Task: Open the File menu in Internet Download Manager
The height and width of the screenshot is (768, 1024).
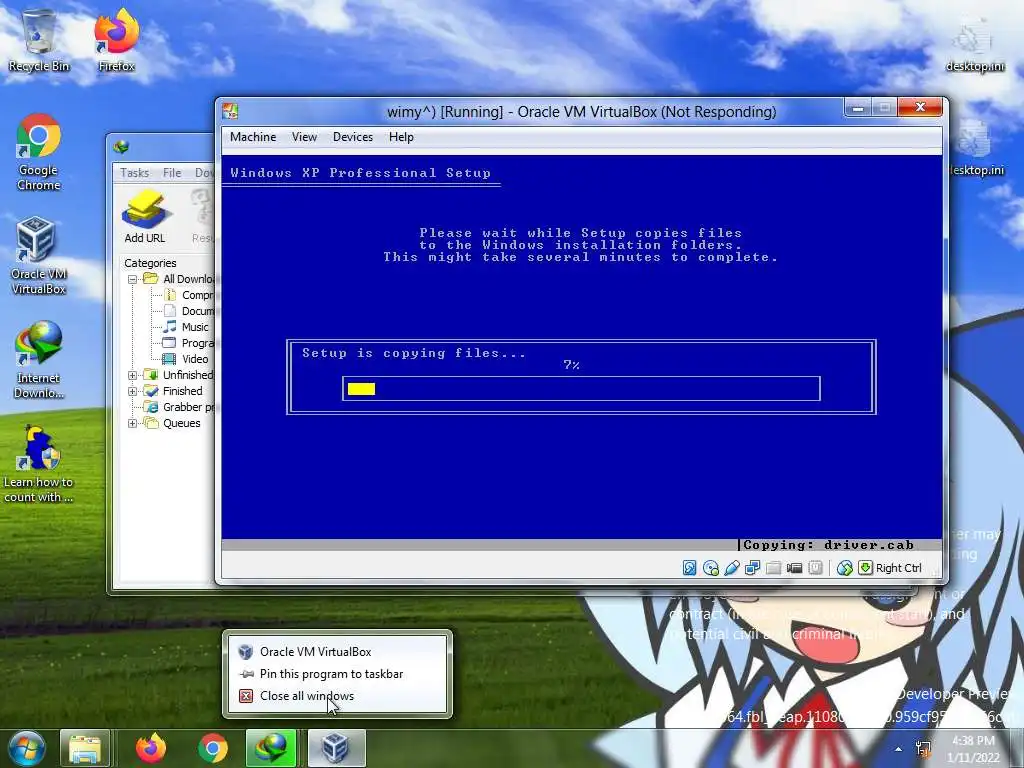Action: click(172, 172)
